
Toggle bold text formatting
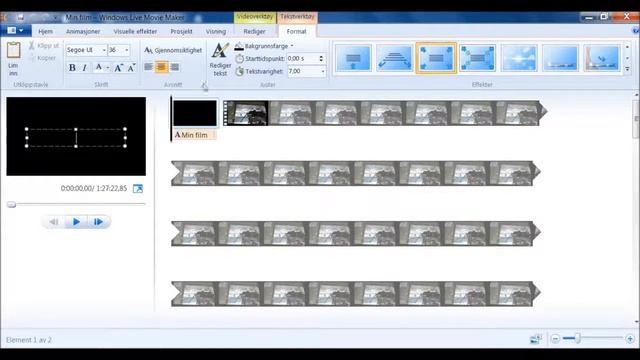coord(72,67)
